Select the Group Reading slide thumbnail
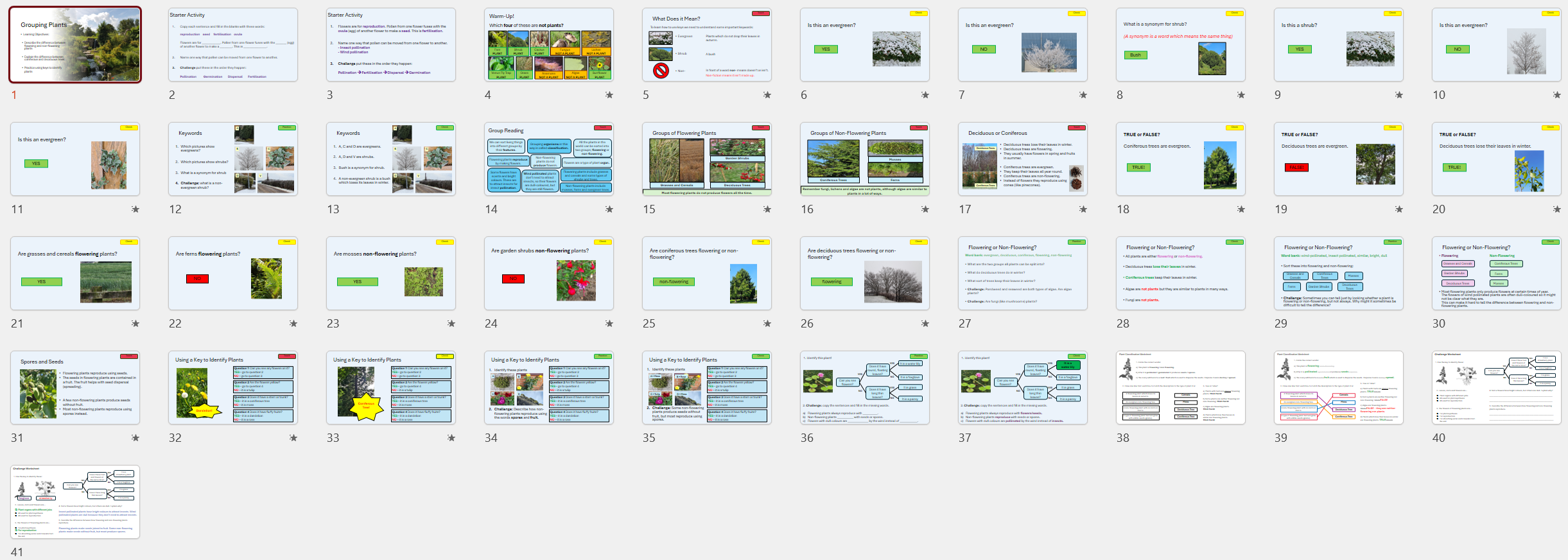1568x560 pixels. [549, 159]
